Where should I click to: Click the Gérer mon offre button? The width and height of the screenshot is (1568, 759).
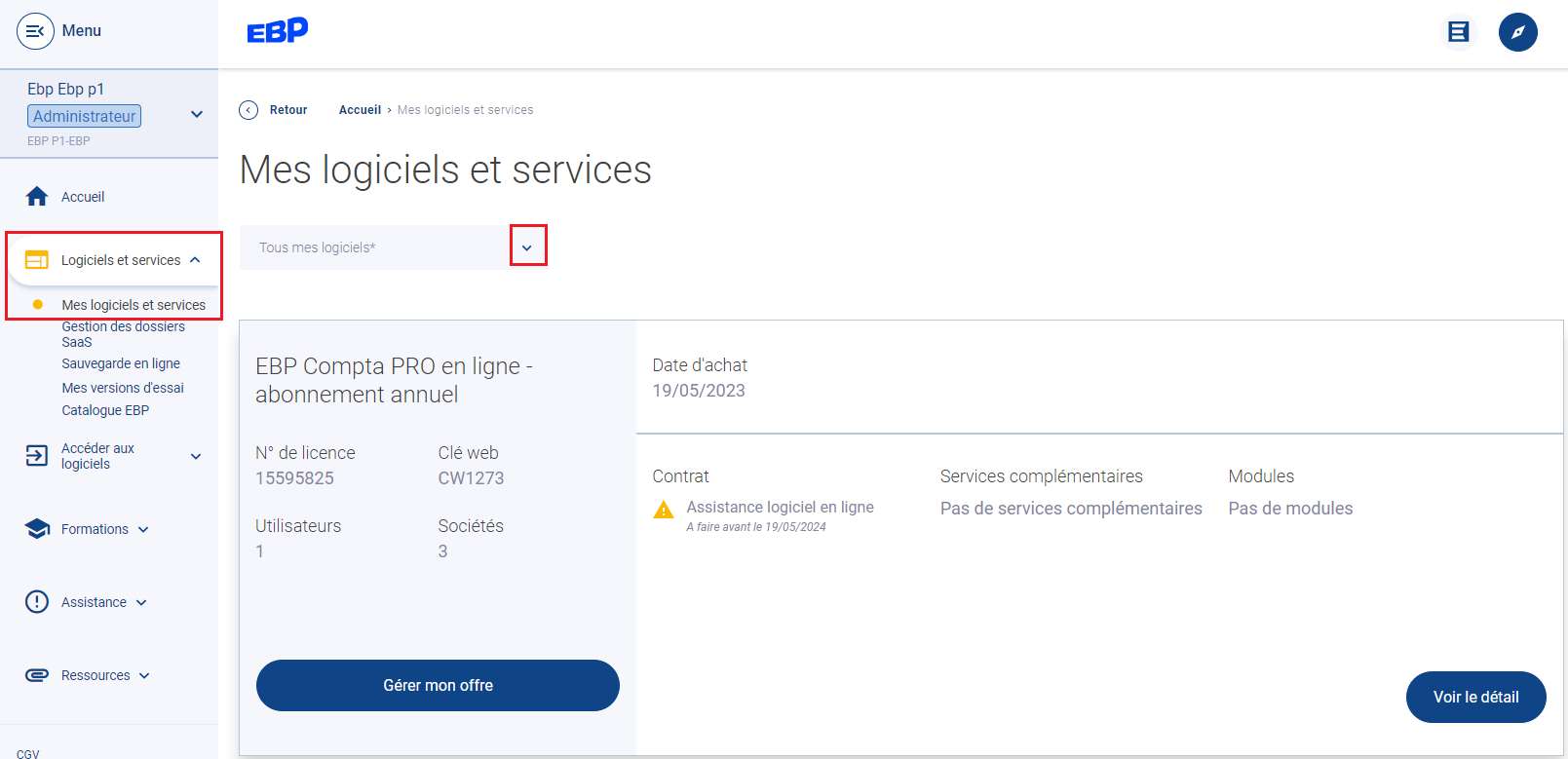point(438,685)
